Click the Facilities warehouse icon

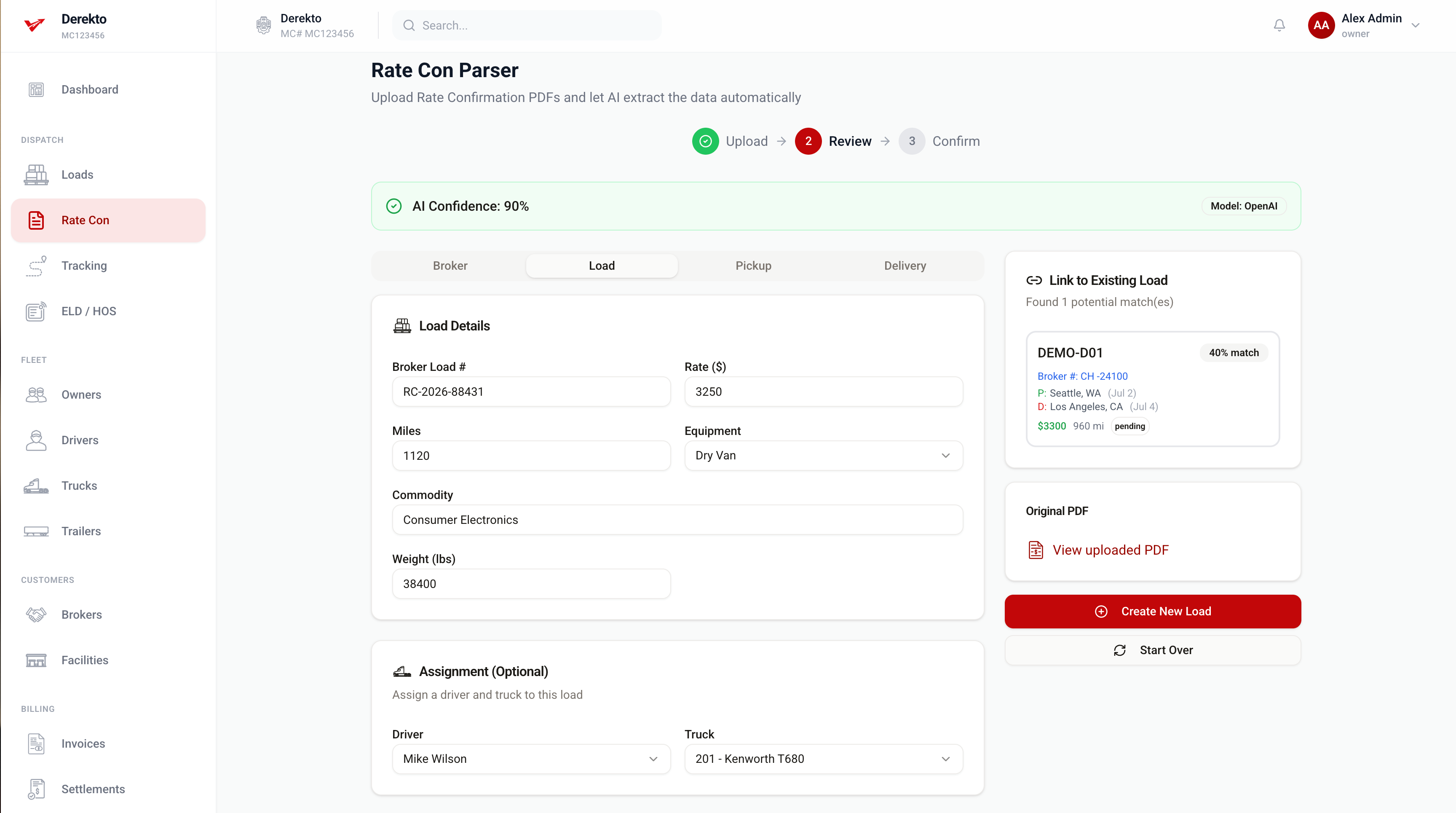tap(36, 660)
